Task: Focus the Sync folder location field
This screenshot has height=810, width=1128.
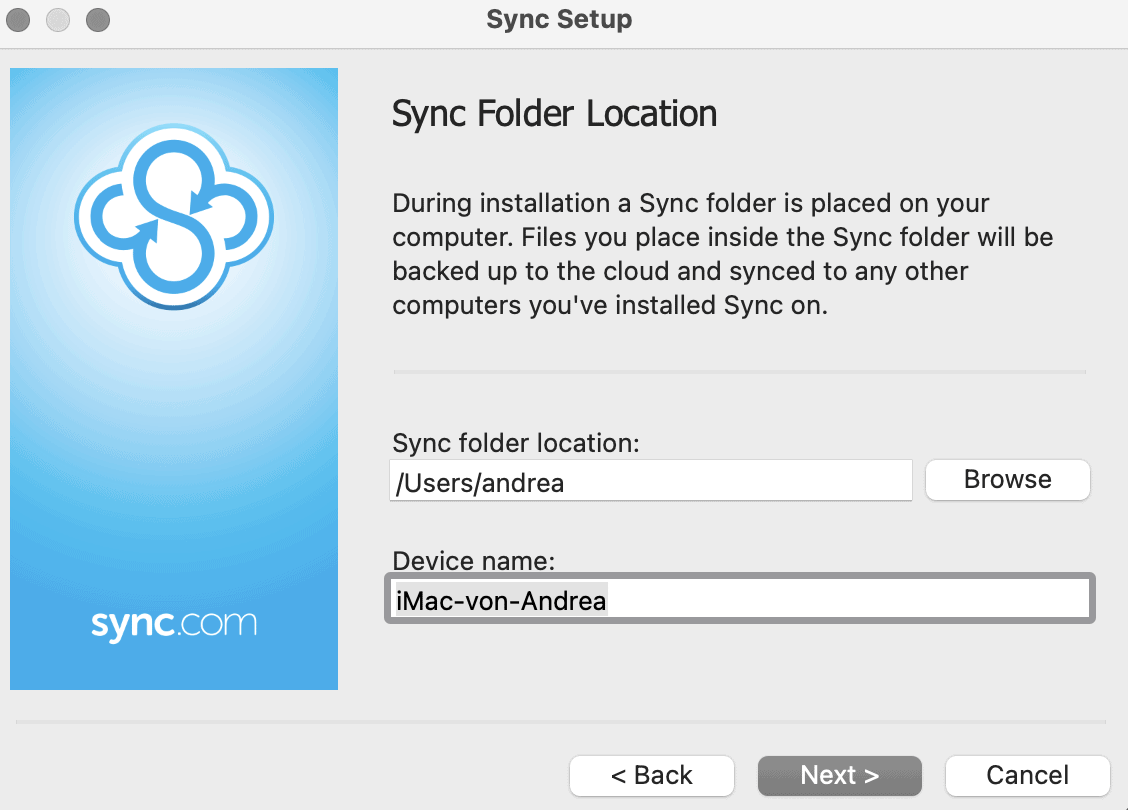Action: 651,481
